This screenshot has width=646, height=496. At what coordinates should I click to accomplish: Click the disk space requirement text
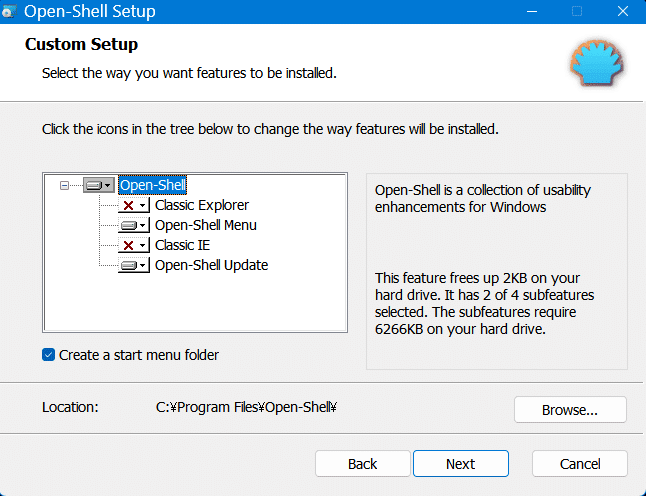(484, 304)
